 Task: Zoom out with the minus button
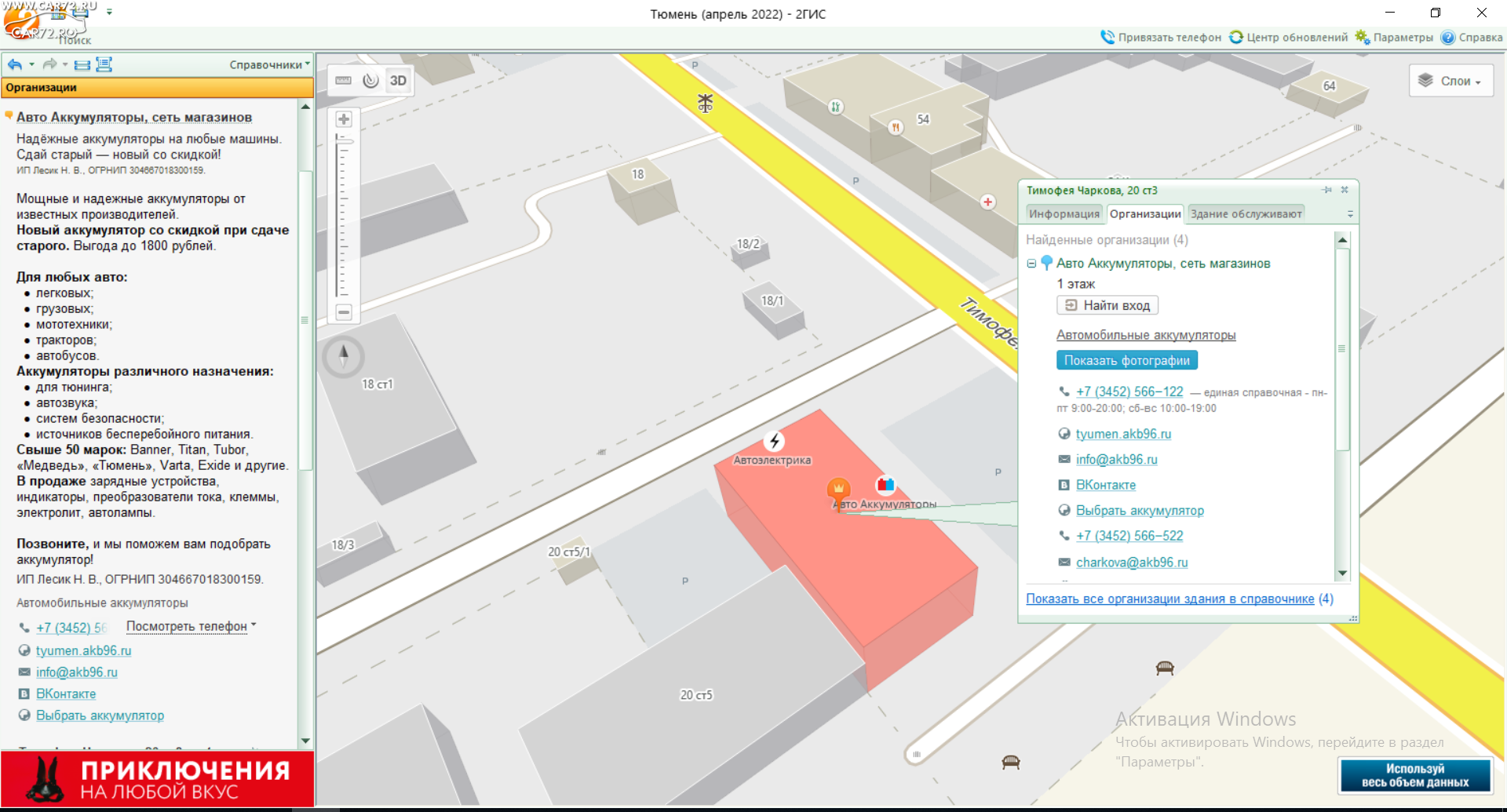[344, 312]
